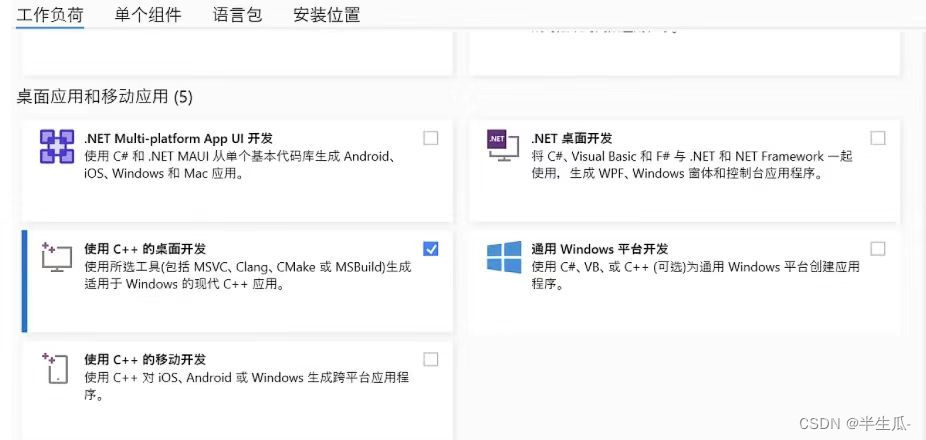Screen dimensions: 926x440
Task: Enable the 通用 Windows 平台开发 checkbox
Action: pyautogui.click(x=878, y=249)
